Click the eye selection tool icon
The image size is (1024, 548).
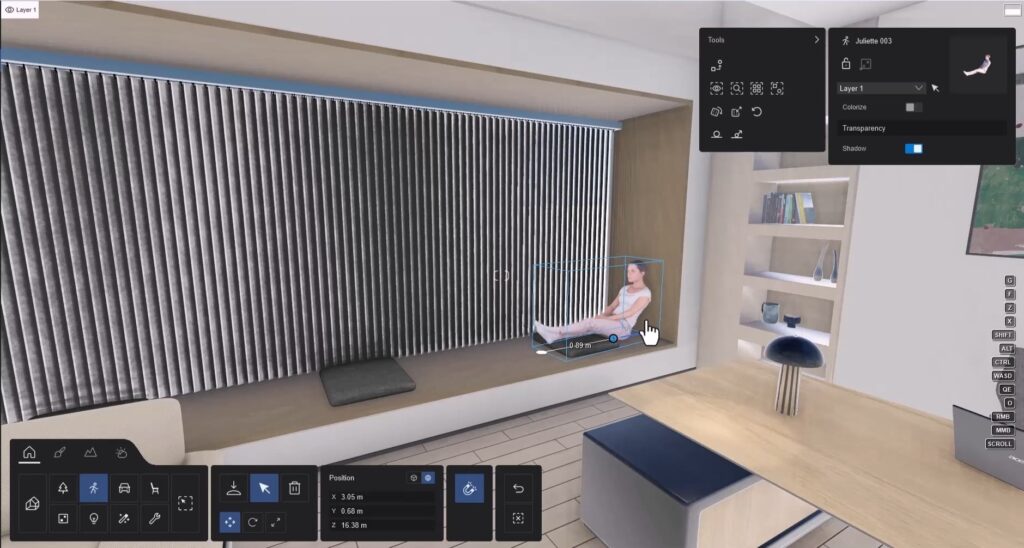point(716,88)
